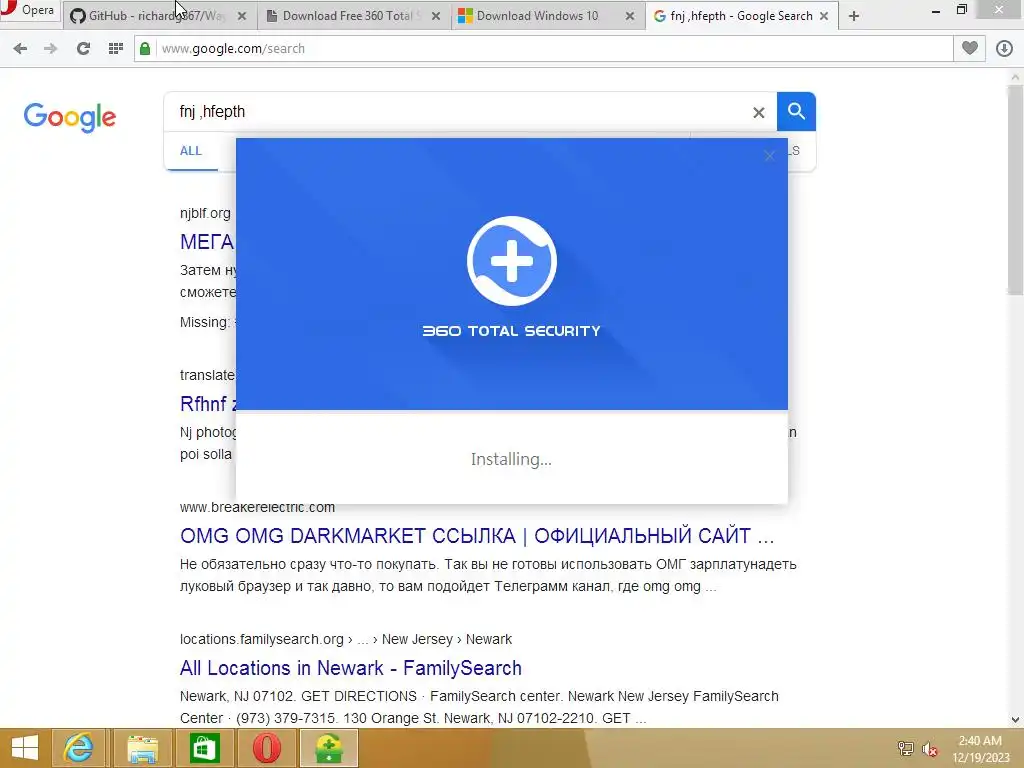Image resolution: width=1024 pixels, height=768 pixels.
Task: Open the Speed Dial grid
Action: [x=116, y=48]
